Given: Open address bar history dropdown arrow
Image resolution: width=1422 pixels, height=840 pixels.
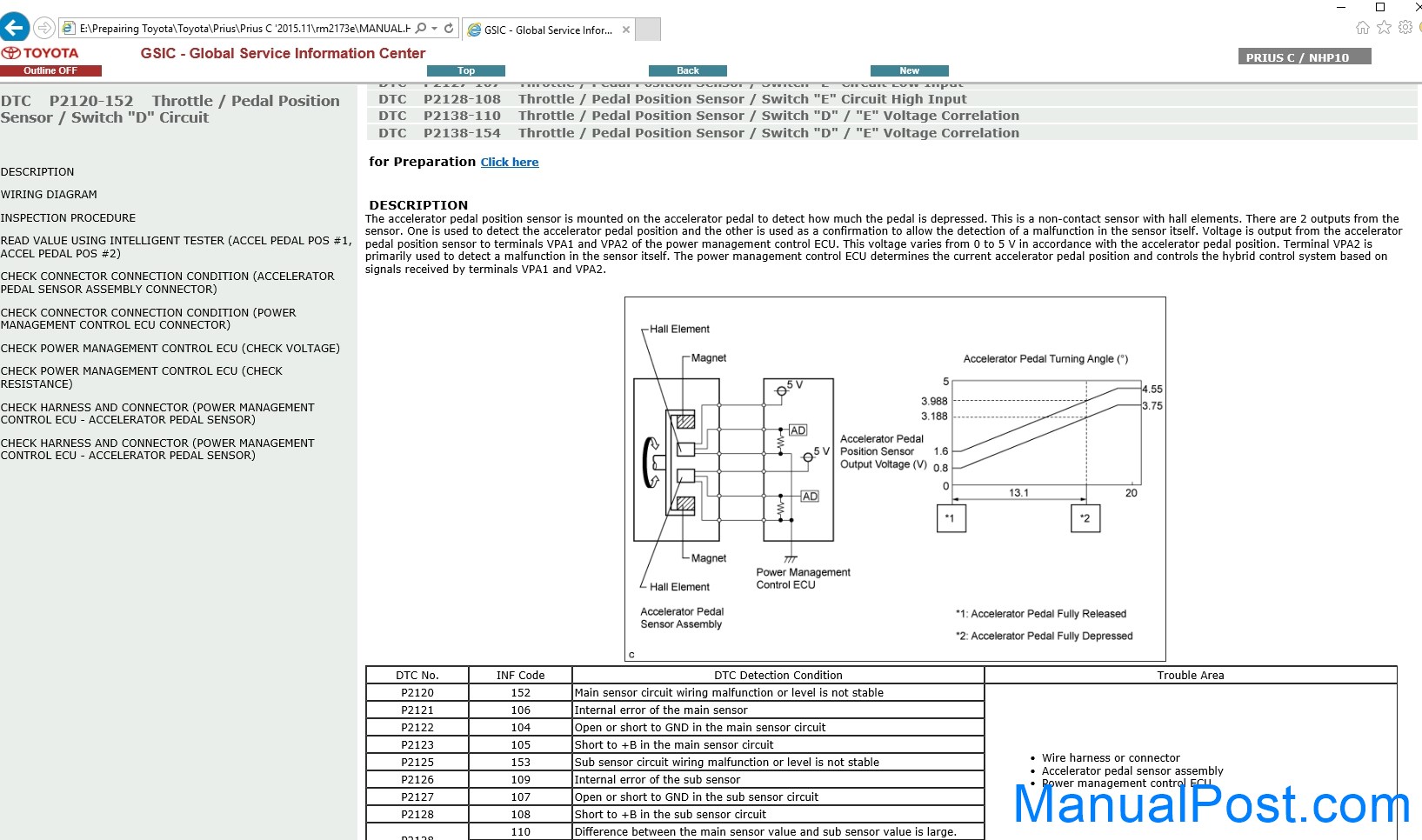Looking at the screenshot, I should click(434, 28).
